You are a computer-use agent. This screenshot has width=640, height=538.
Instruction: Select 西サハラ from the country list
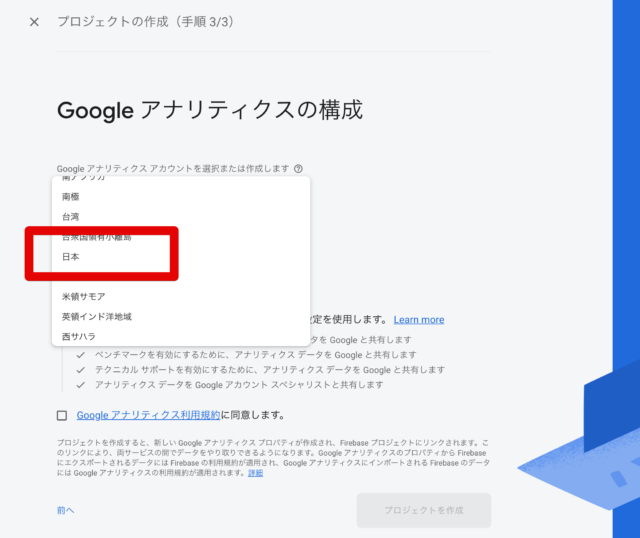click(x=181, y=336)
